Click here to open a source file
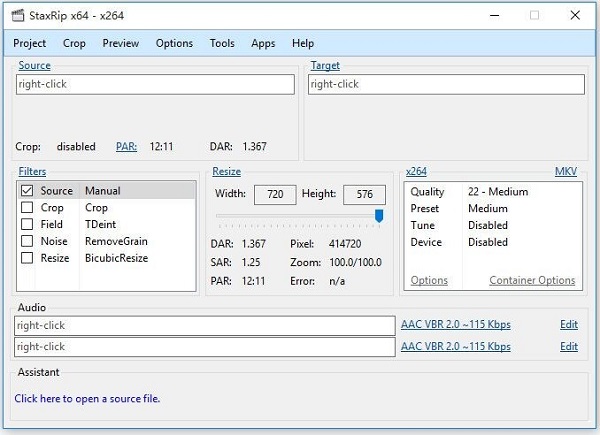600x435 pixels. (87, 399)
